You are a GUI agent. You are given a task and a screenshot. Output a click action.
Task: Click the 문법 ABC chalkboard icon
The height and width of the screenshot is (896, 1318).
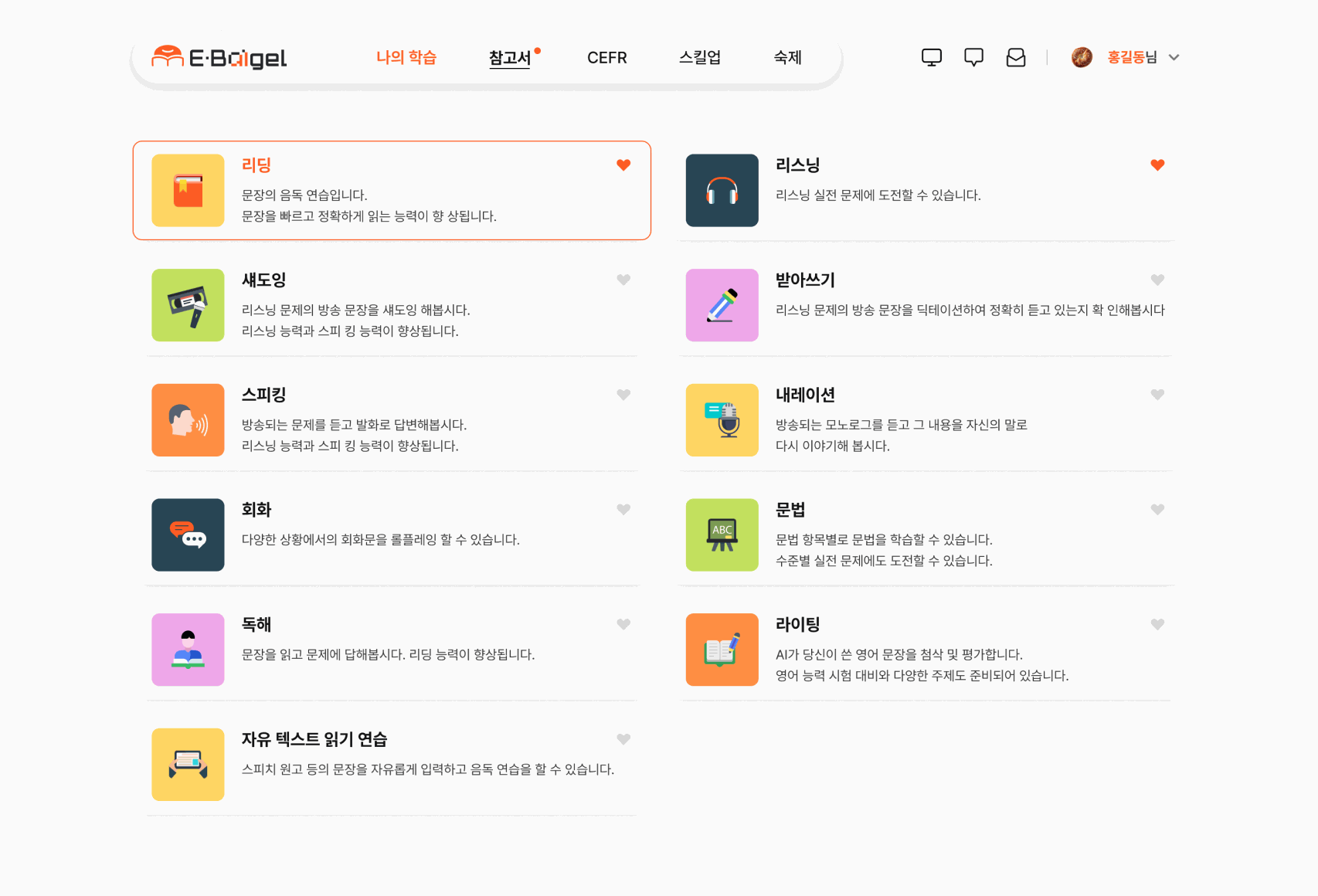click(722, 535)
